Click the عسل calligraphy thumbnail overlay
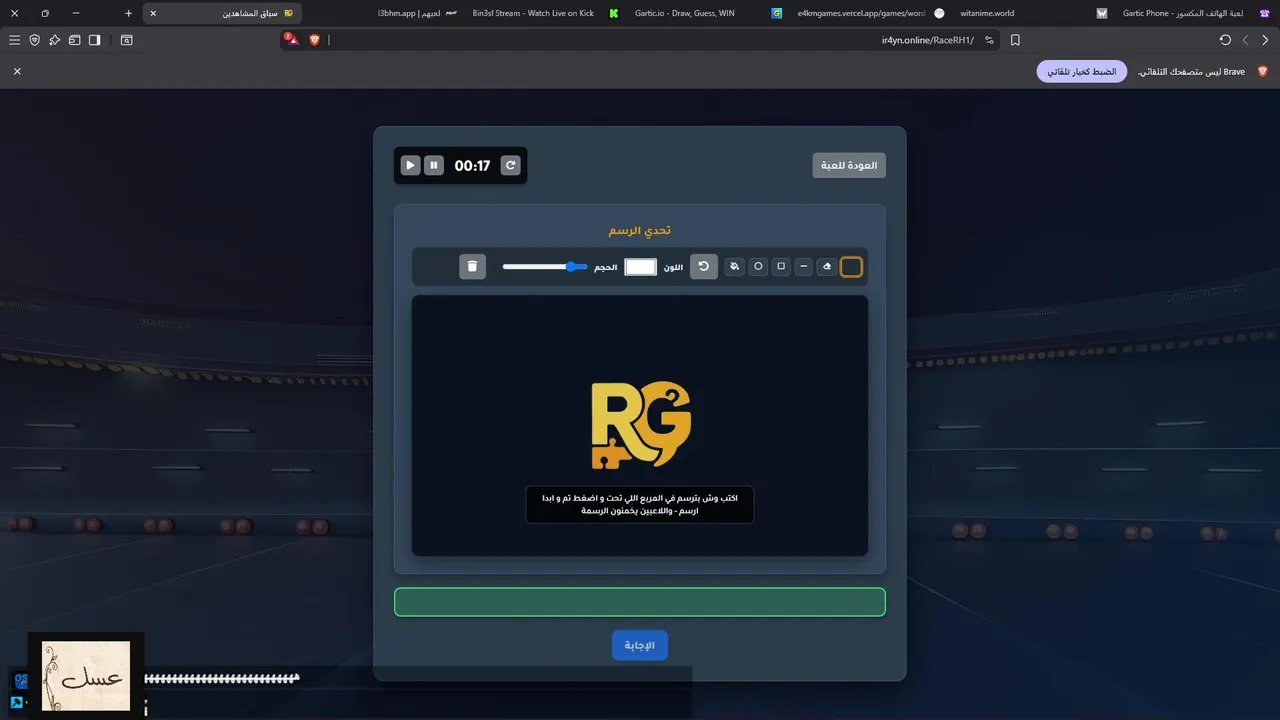The image size is (1280, 720). tap(86, 676)
